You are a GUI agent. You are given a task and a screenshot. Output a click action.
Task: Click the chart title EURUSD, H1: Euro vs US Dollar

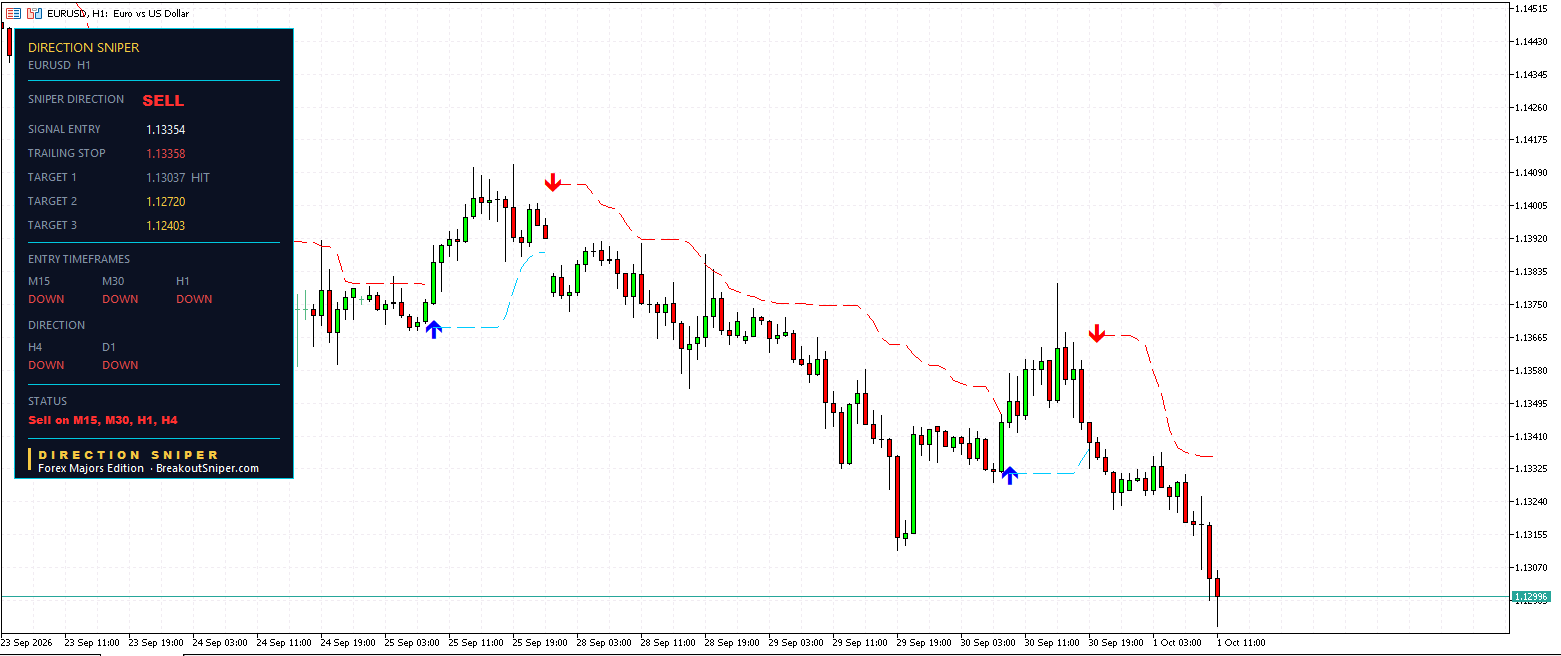pos(118,14)
